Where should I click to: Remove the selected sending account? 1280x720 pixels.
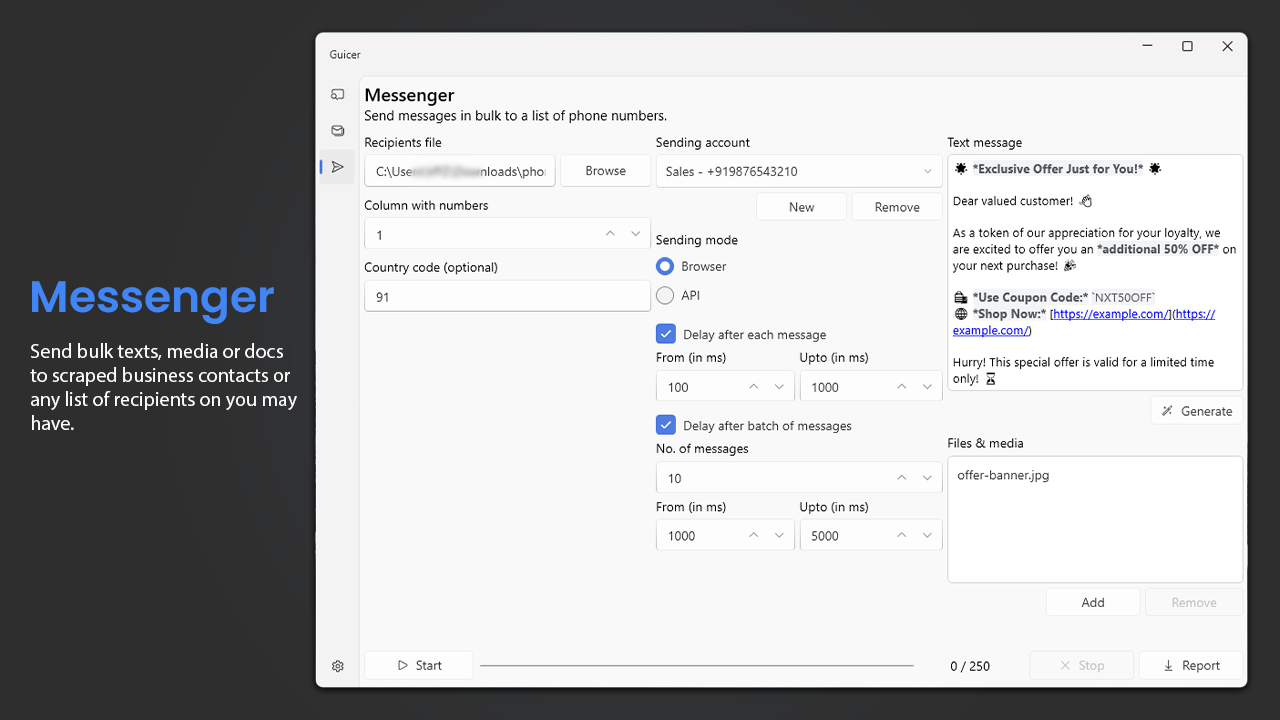(897, 207)
